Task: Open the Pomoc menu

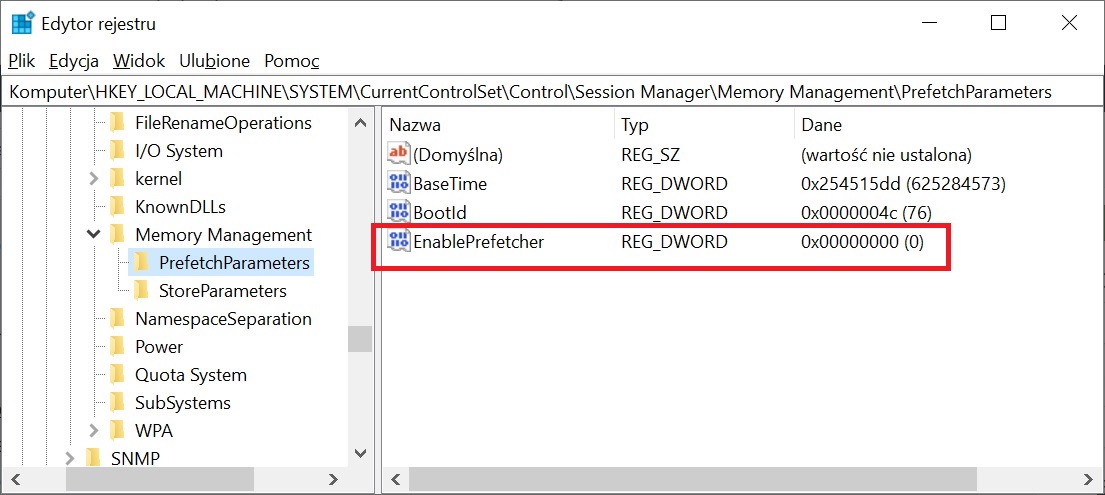Action: click(292, 61)
